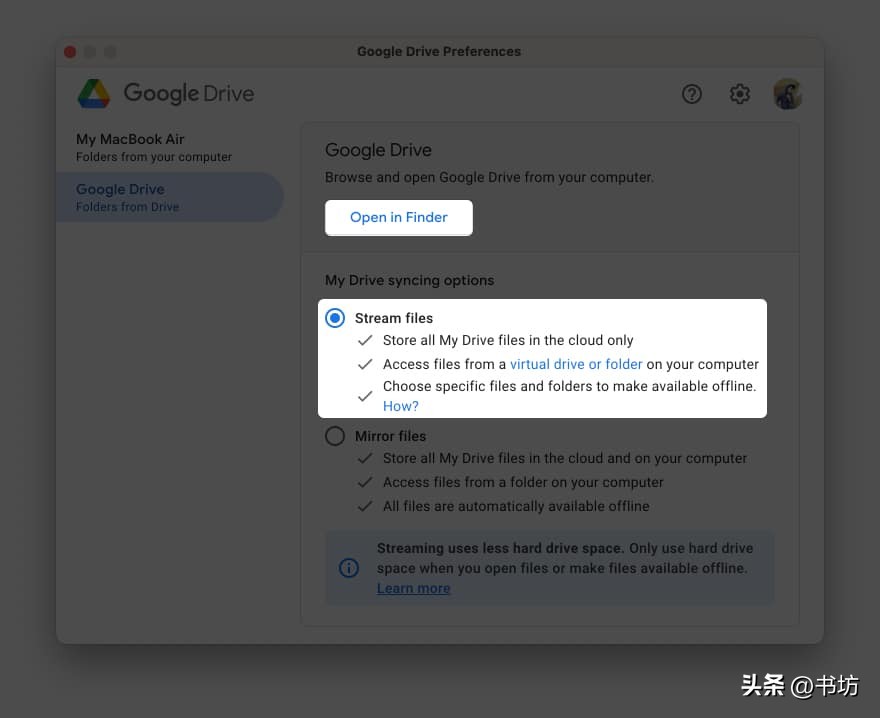
Task: Open the settings gear icon
Action: click(740, 93)
